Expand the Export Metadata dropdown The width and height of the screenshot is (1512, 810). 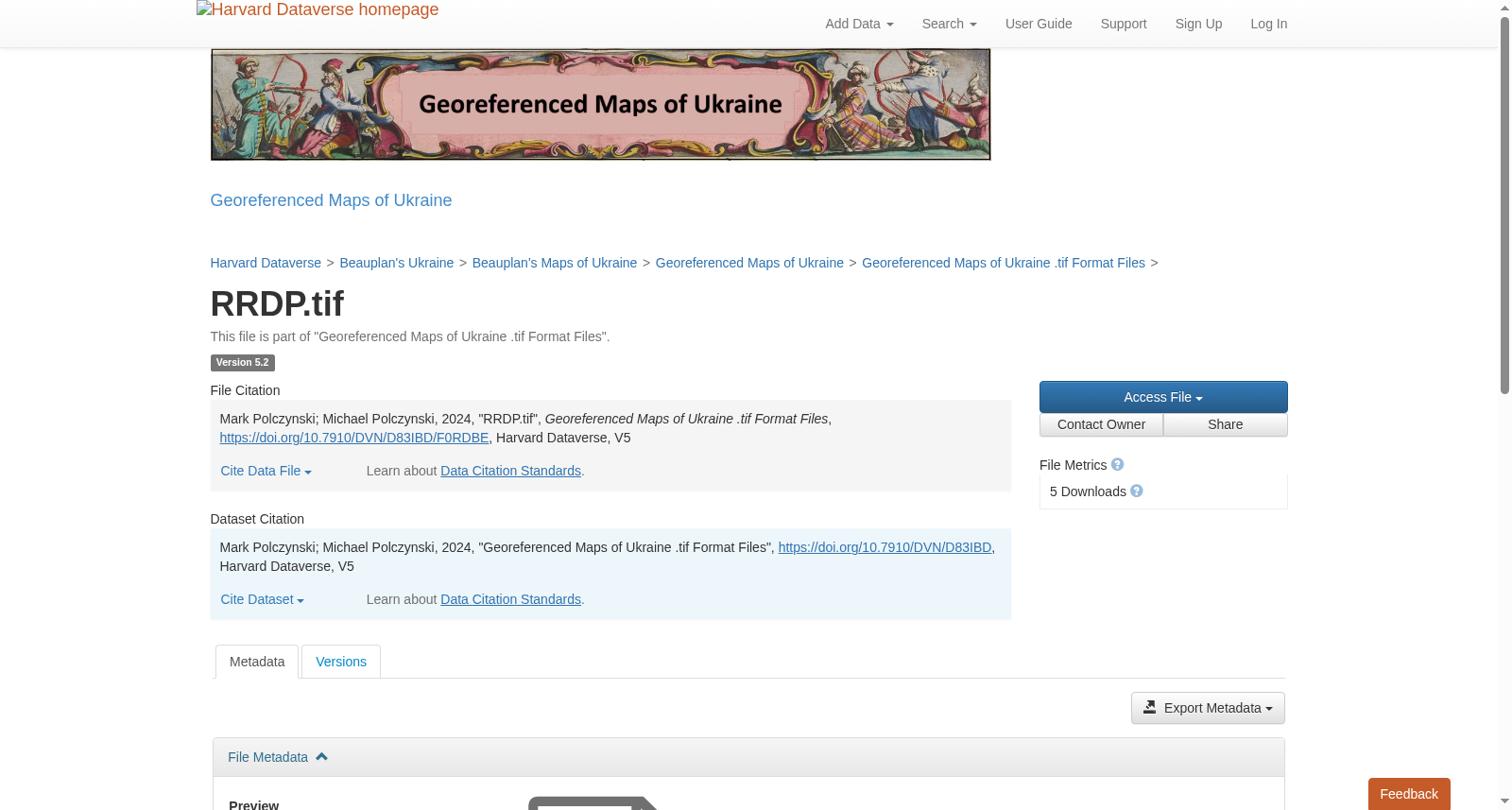pyautogui.click(x=1208, y=708)
